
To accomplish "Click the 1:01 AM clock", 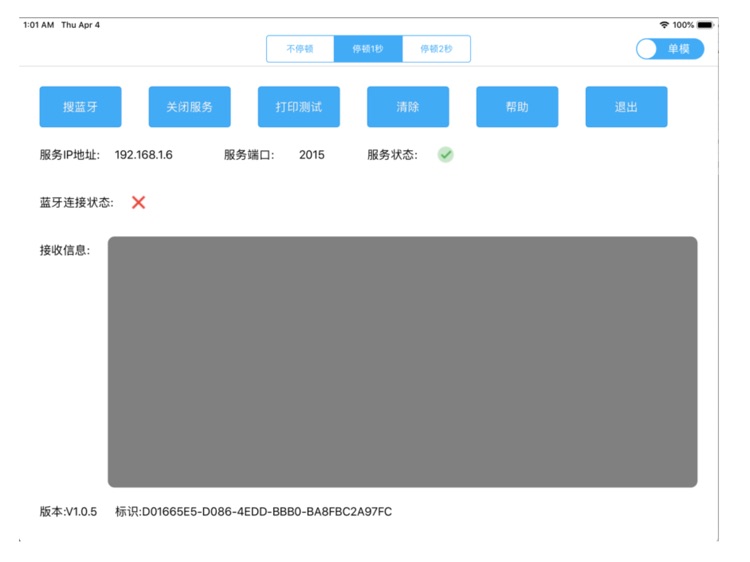I will coord(38,25).
